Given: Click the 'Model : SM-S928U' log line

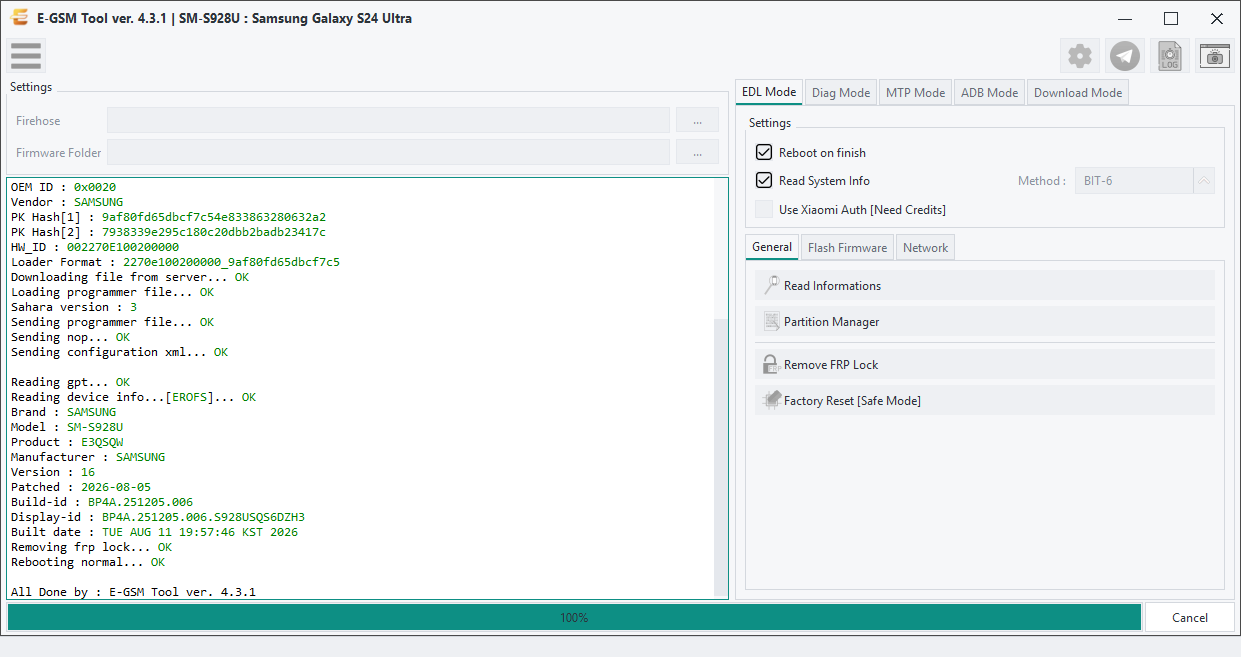Looking at the screenshot, I should [67, 427].
